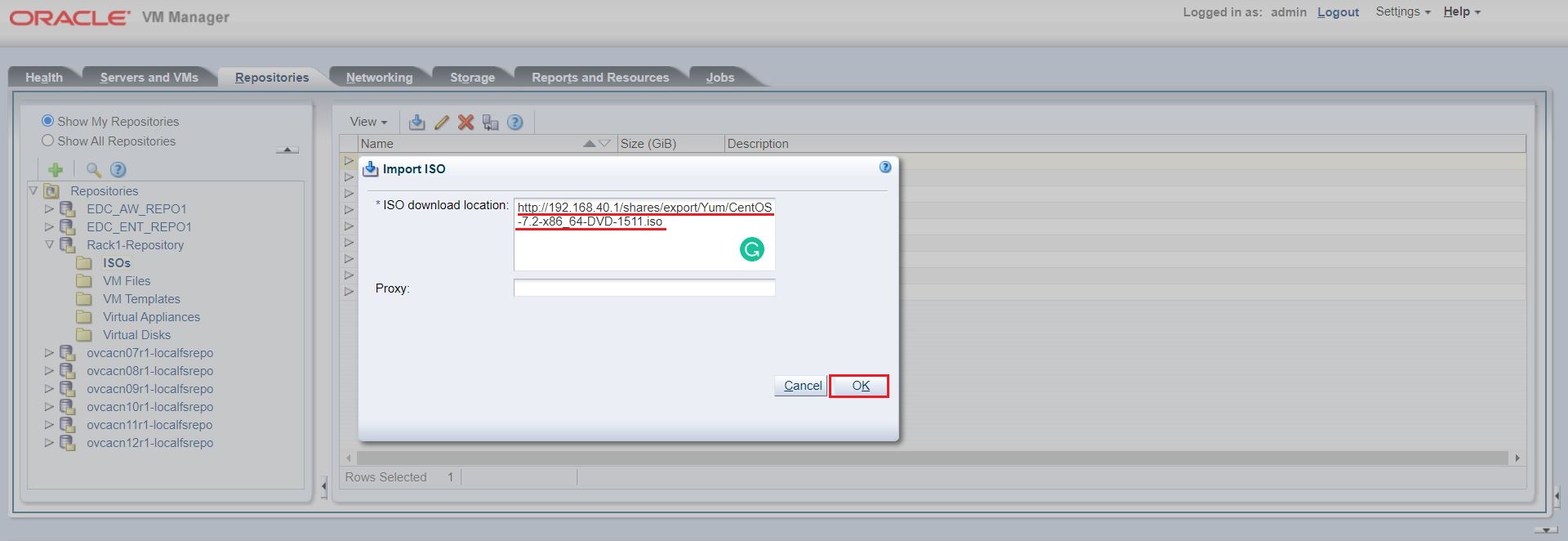Expand ovcacn12r1-localfsrepo node

coord(49,442)
